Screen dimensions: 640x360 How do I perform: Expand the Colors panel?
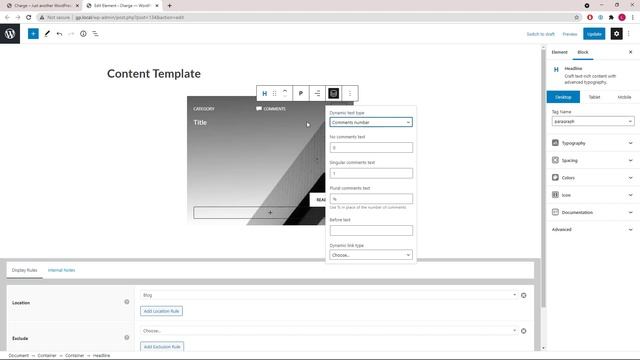click(593, 178)
